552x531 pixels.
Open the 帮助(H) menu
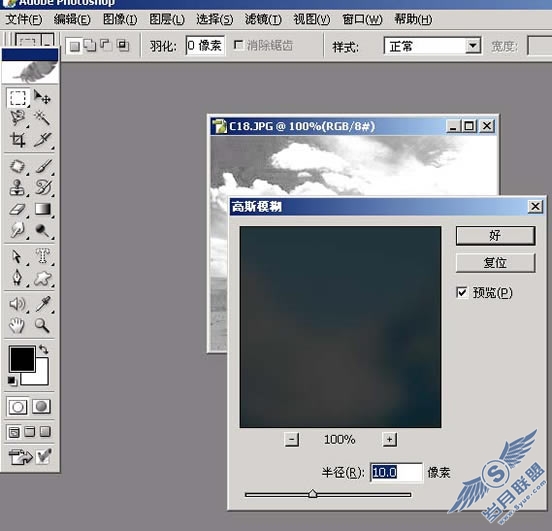coord(413,19)
